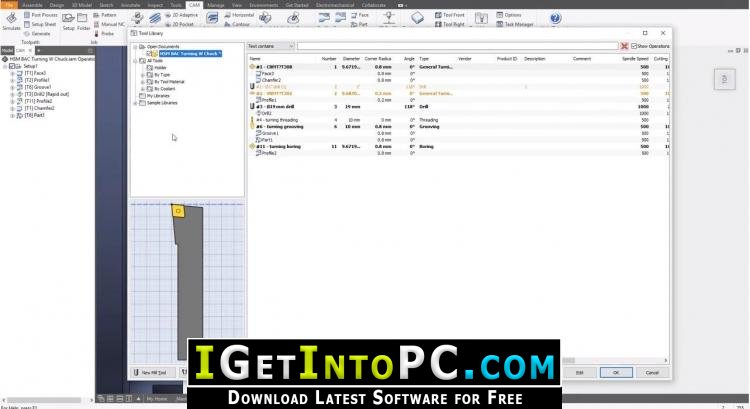Screen dimensions: 750x409
Task: Select the #4 - turning threading tool row
Action: [x=458, y=120]
